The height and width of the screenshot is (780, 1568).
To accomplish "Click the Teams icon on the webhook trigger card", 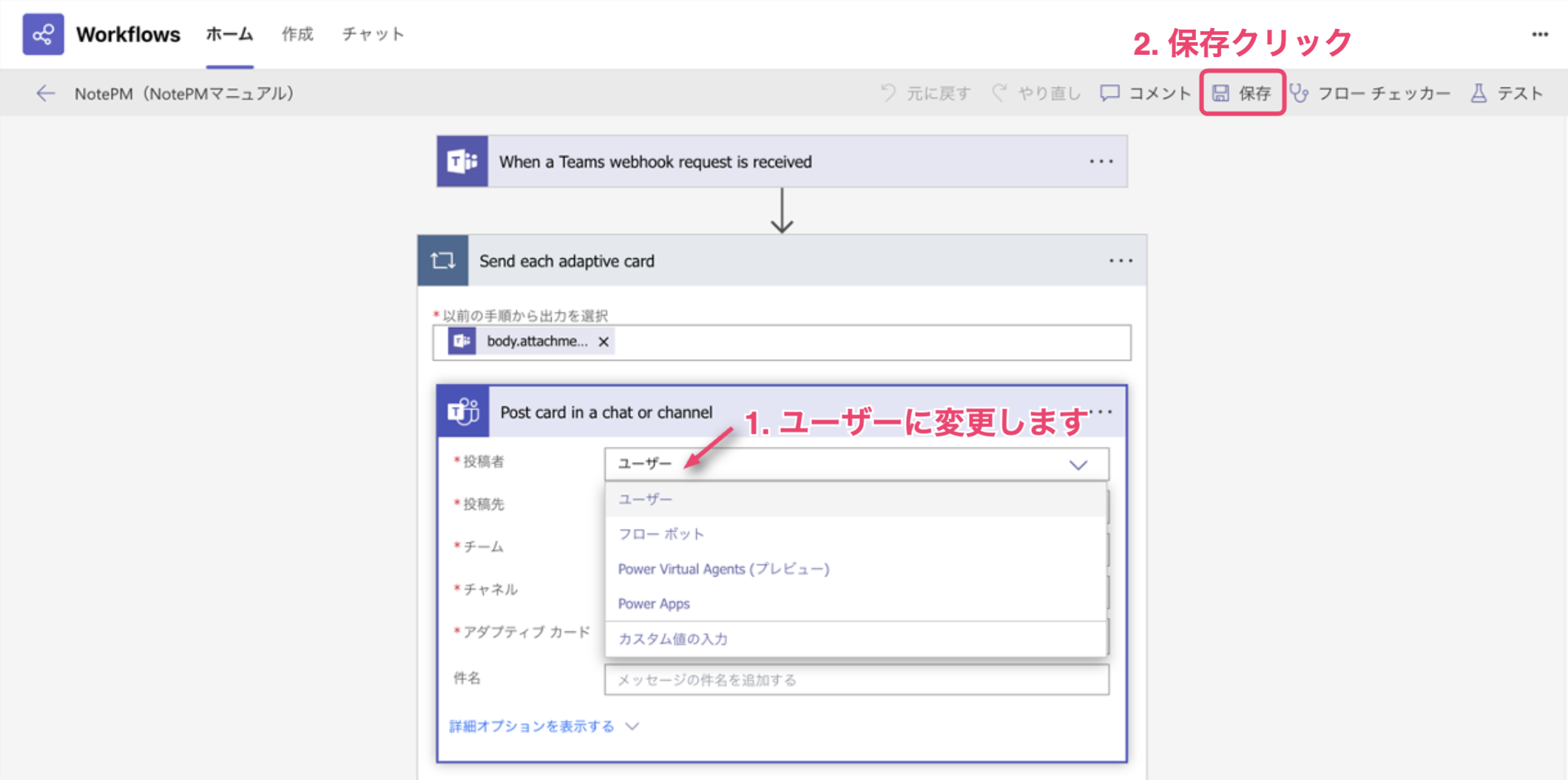I will click(462, 161).
